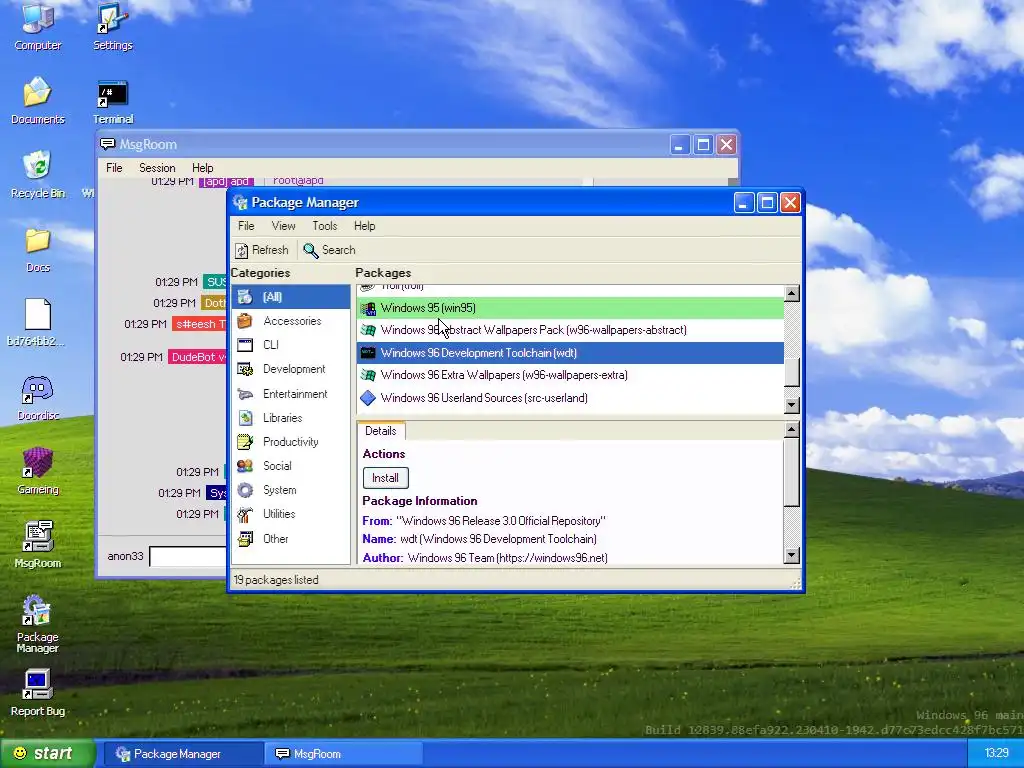1024x768 pixels.
Task: Launch the MsgRoom desktop shortcut
Action: [37, 544]
